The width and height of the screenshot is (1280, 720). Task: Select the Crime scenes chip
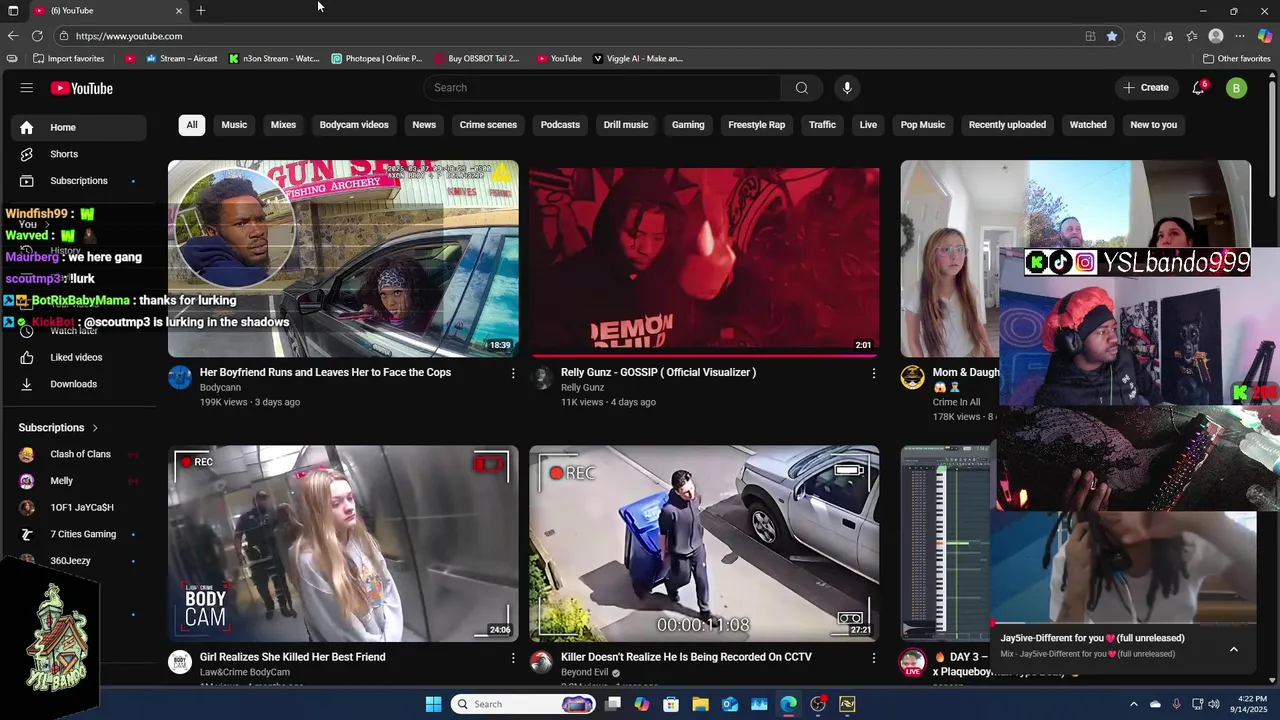coord(488,125)
